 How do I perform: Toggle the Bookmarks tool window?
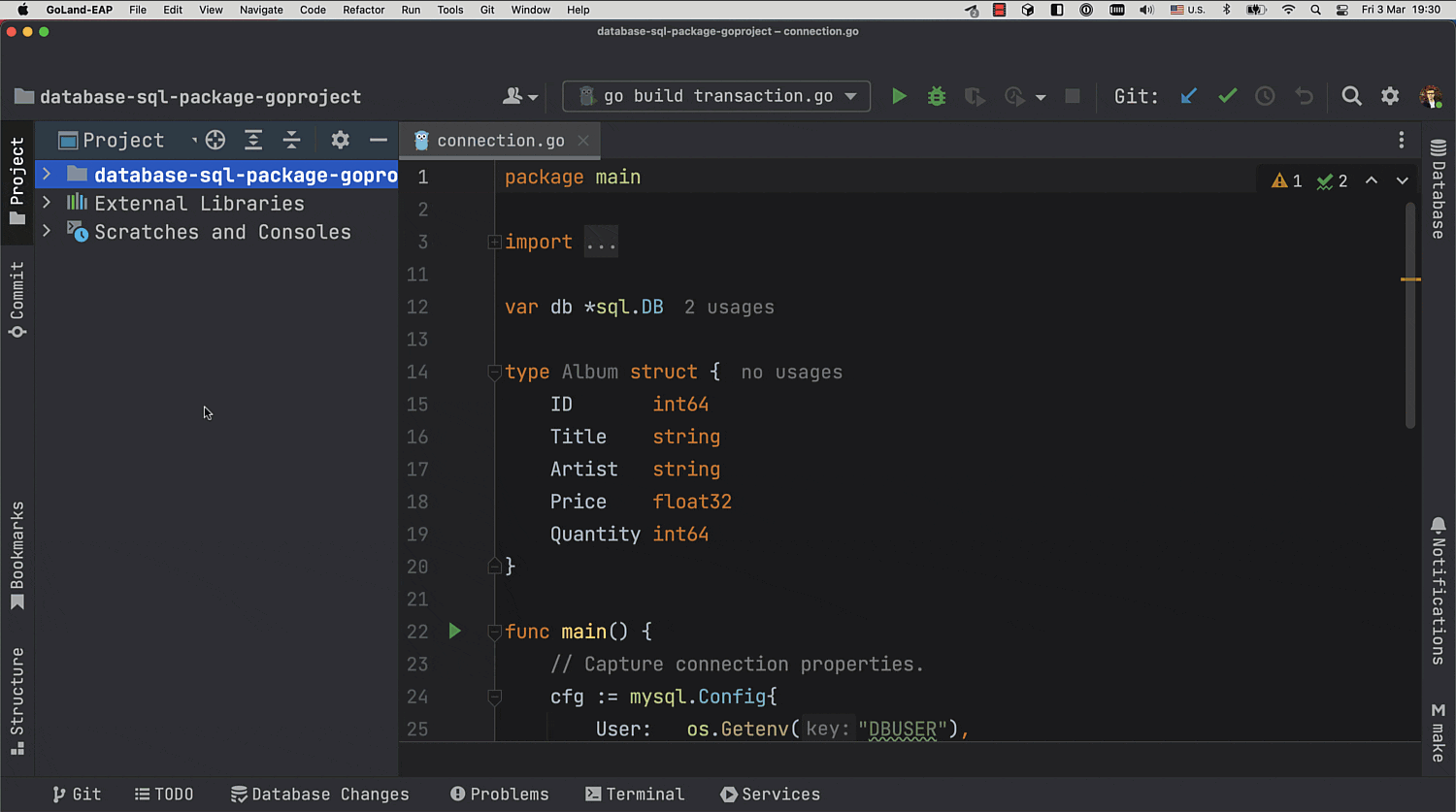pyautogui.click(x=17, y=555)
